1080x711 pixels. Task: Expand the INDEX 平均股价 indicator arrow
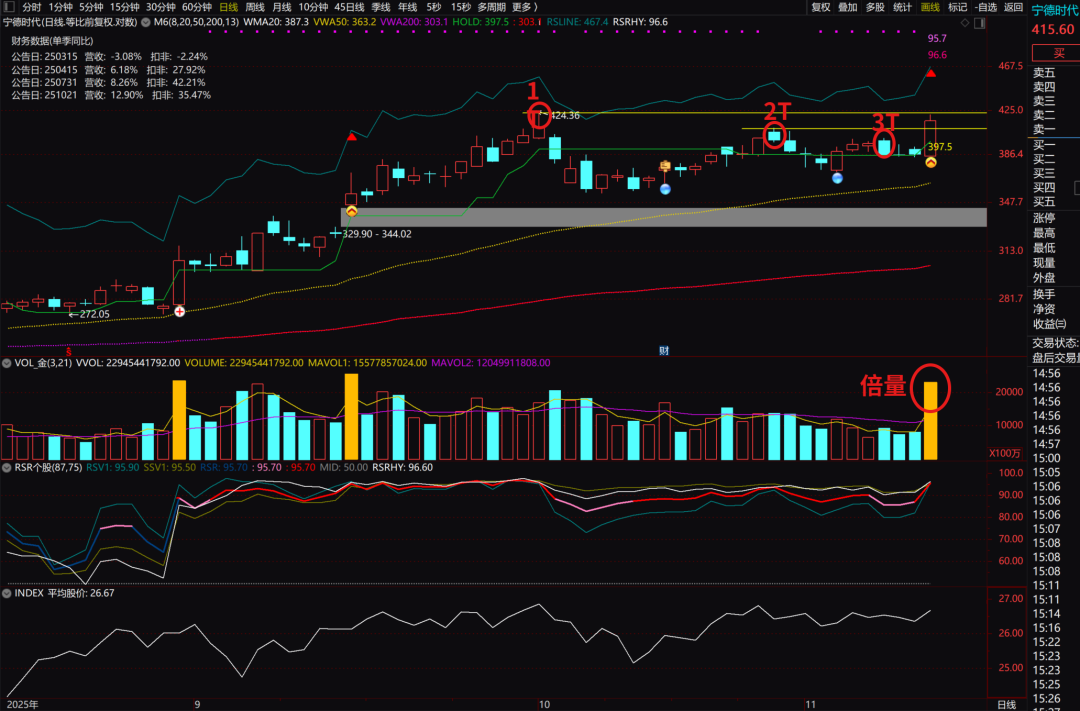6,593
